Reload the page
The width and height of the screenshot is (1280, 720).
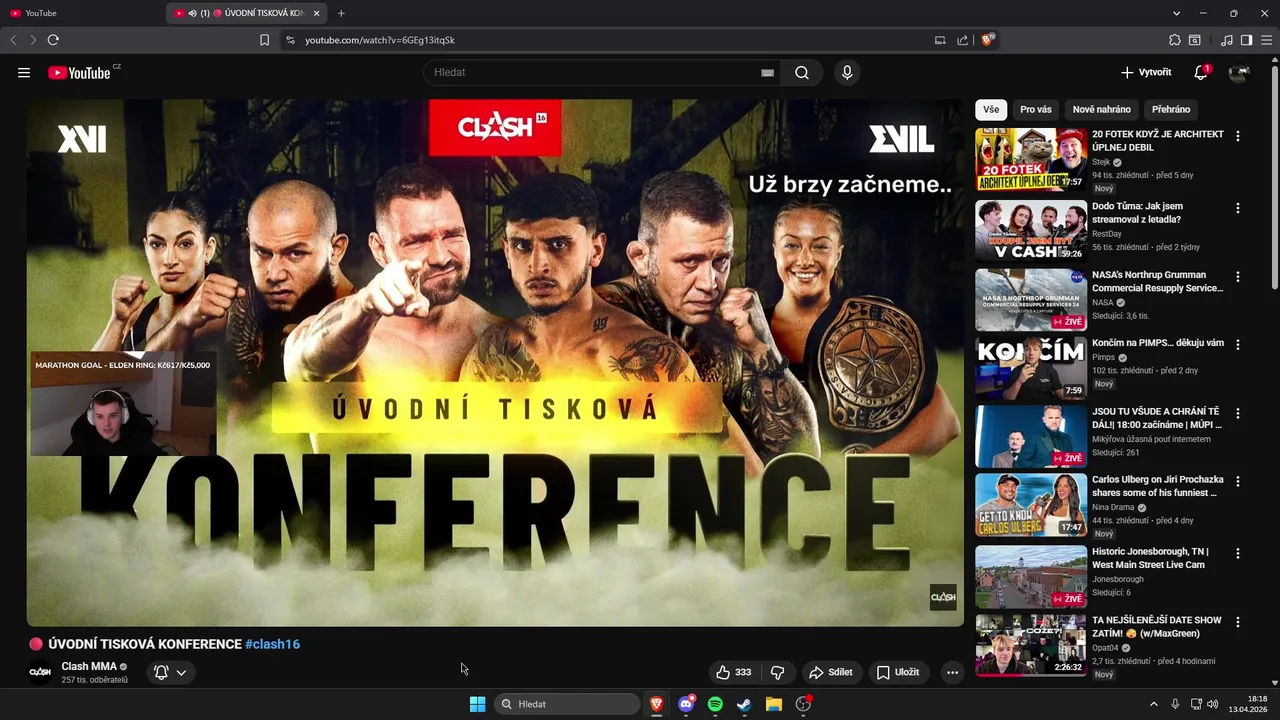(x=53, y=40)
